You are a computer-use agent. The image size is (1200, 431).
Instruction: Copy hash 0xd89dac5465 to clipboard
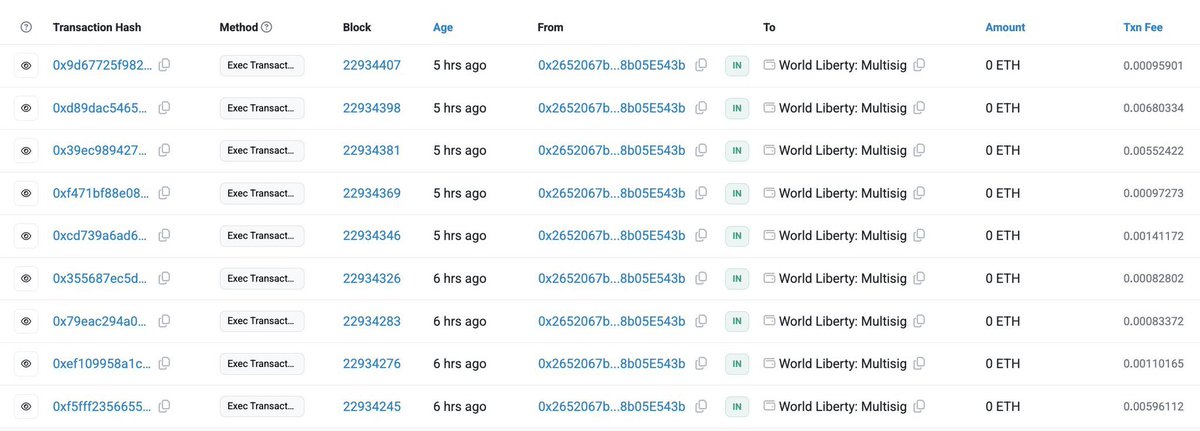164,108
